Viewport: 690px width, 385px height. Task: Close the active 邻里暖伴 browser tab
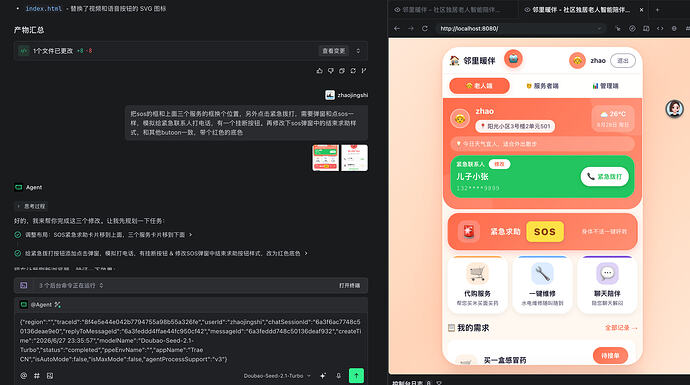[x=641, y=9]
